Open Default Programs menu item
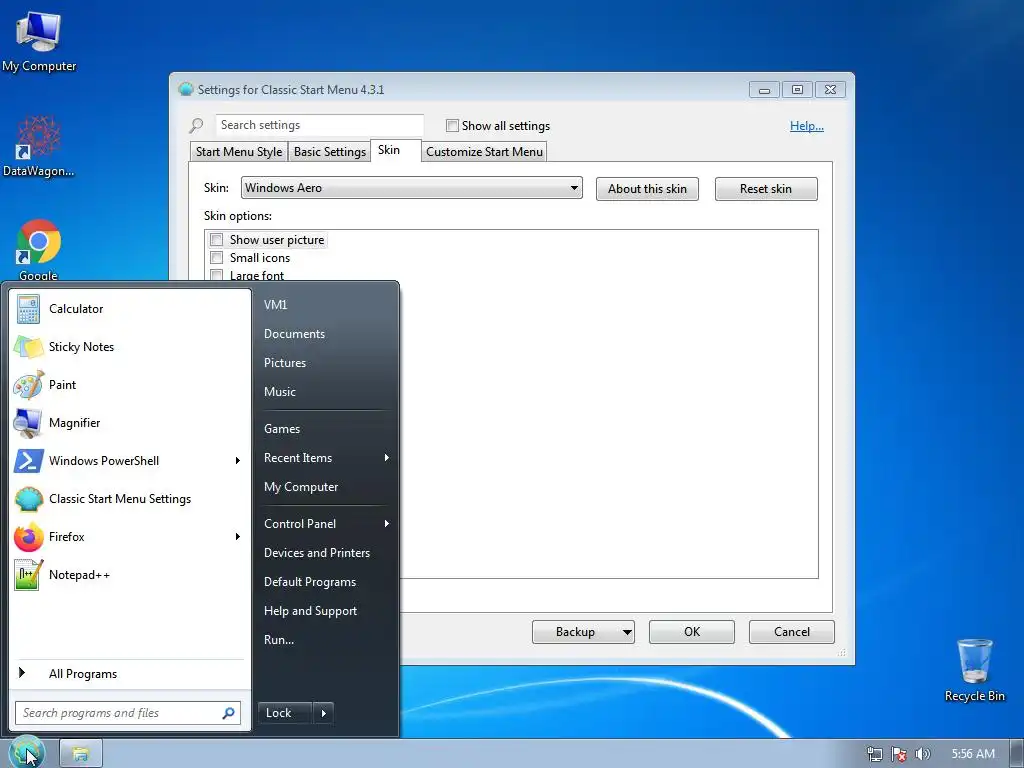1024x768 pixels. pos(327,582)
